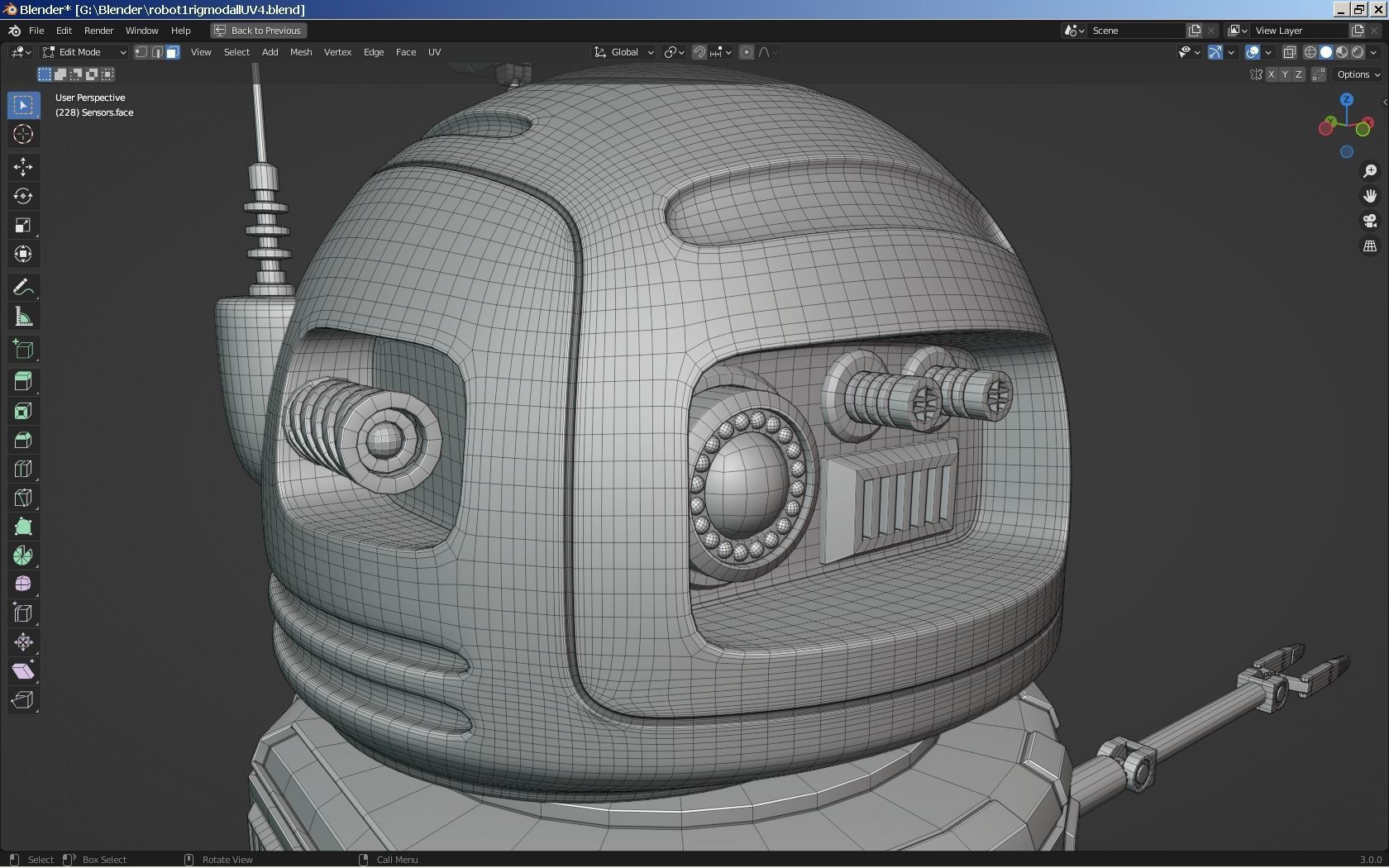Activate the Add Cube tool

tap(23, 349)
